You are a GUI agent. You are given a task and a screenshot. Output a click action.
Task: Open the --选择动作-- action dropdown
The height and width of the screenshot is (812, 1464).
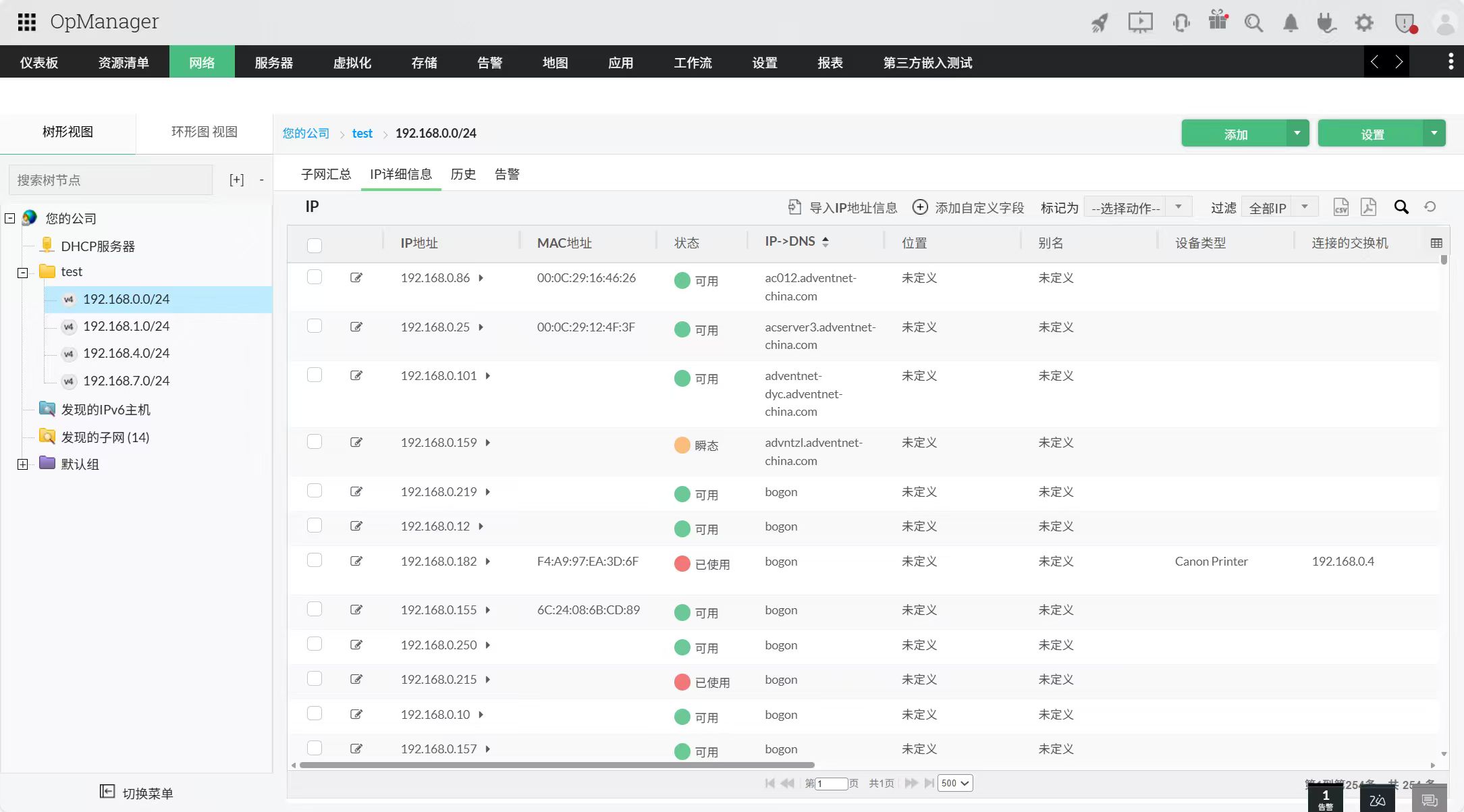pyautogui.click(x=1138, y=207)
